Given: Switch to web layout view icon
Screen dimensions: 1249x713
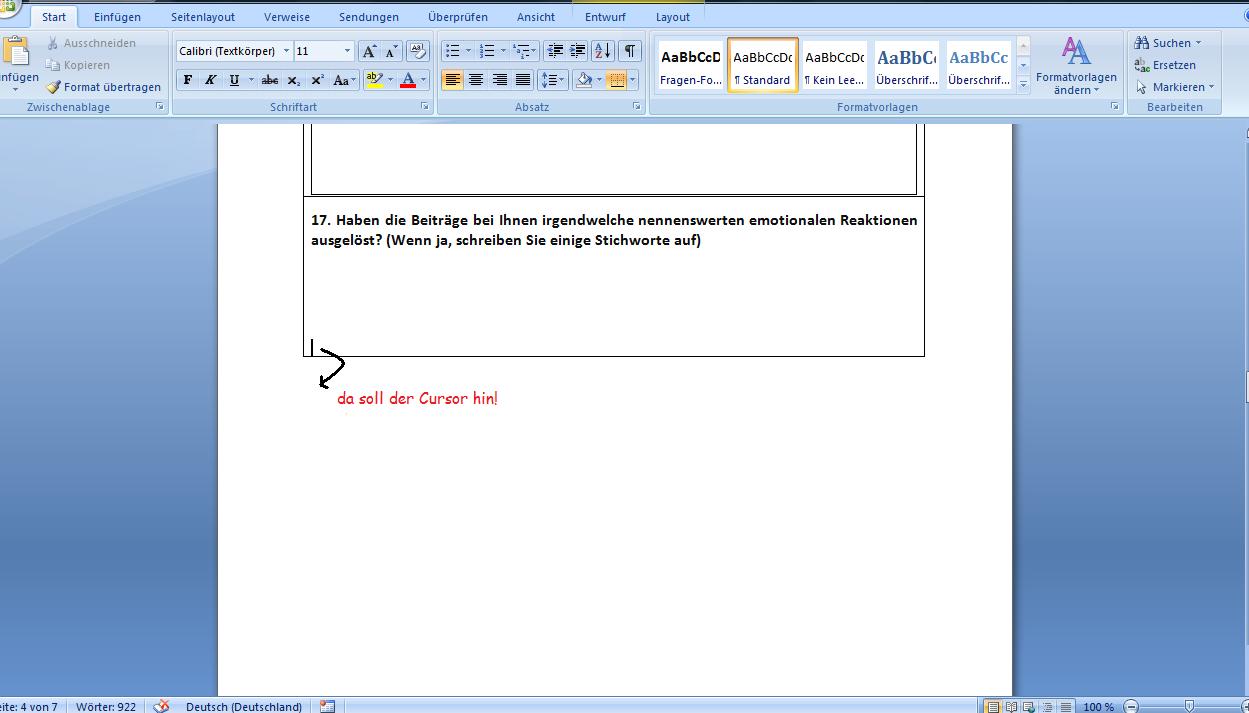Looking at the screenshot, I should tap(1028, 706).
